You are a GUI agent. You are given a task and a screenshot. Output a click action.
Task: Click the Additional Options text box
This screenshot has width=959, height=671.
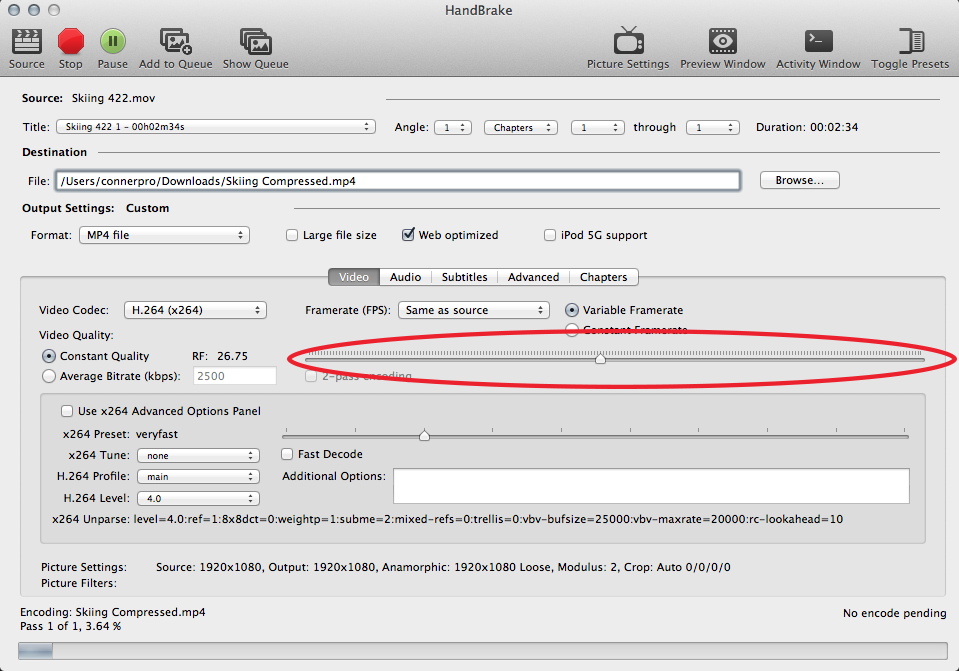click(x=651, y=486)
